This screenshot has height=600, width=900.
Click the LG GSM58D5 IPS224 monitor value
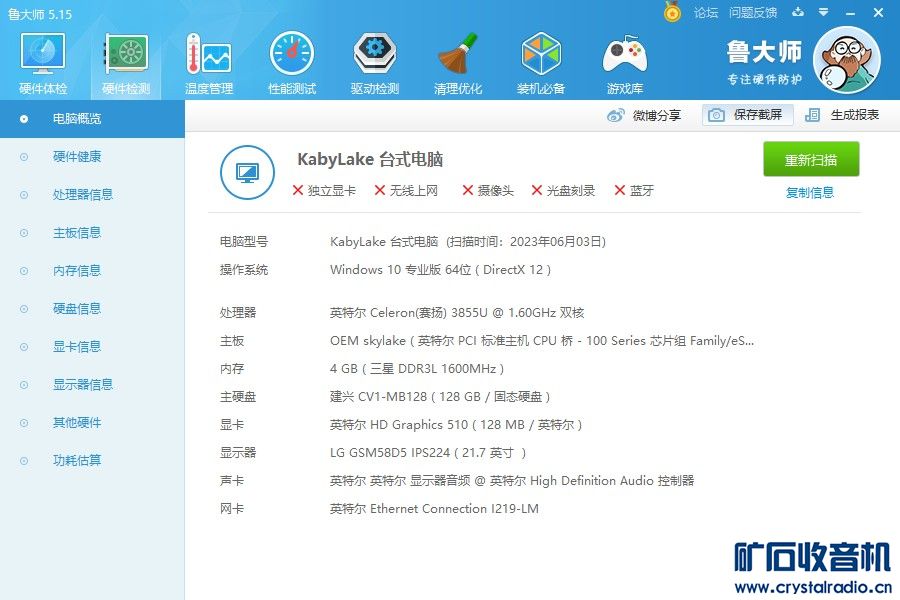pyautogui.click(x=428, y=453)
